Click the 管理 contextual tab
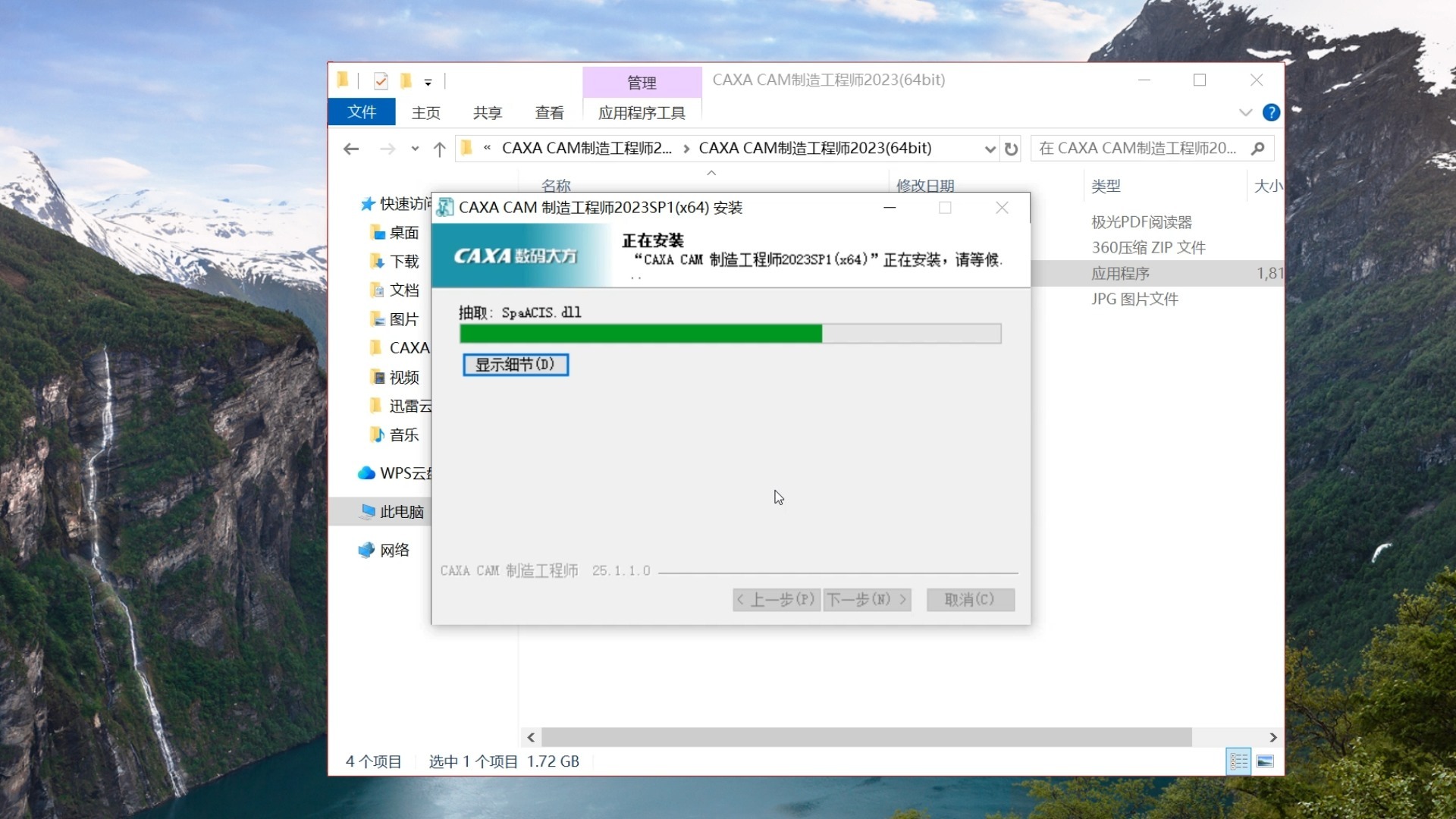This screenshot has height=819, width=1456. click(x=642, y=83)
